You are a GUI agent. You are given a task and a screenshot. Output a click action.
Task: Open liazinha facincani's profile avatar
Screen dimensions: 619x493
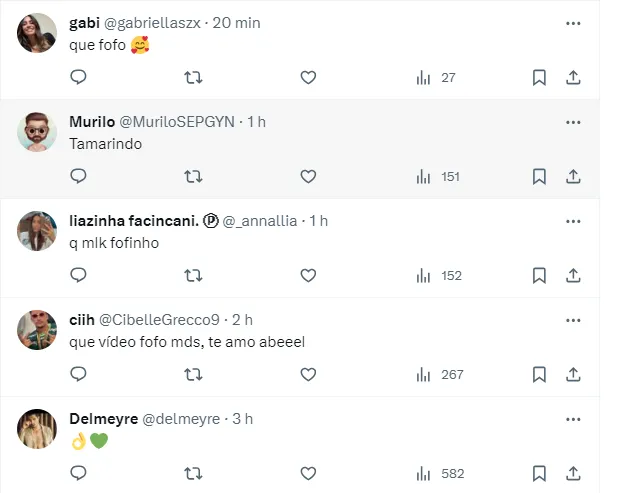click(x=37, y=231)
